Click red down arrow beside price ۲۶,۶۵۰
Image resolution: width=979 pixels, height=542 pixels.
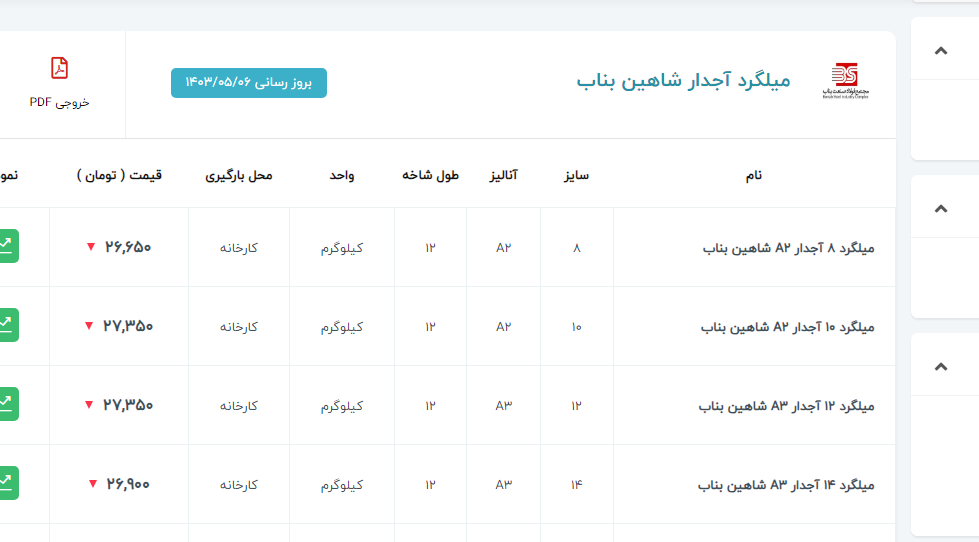tap(90, 247)
